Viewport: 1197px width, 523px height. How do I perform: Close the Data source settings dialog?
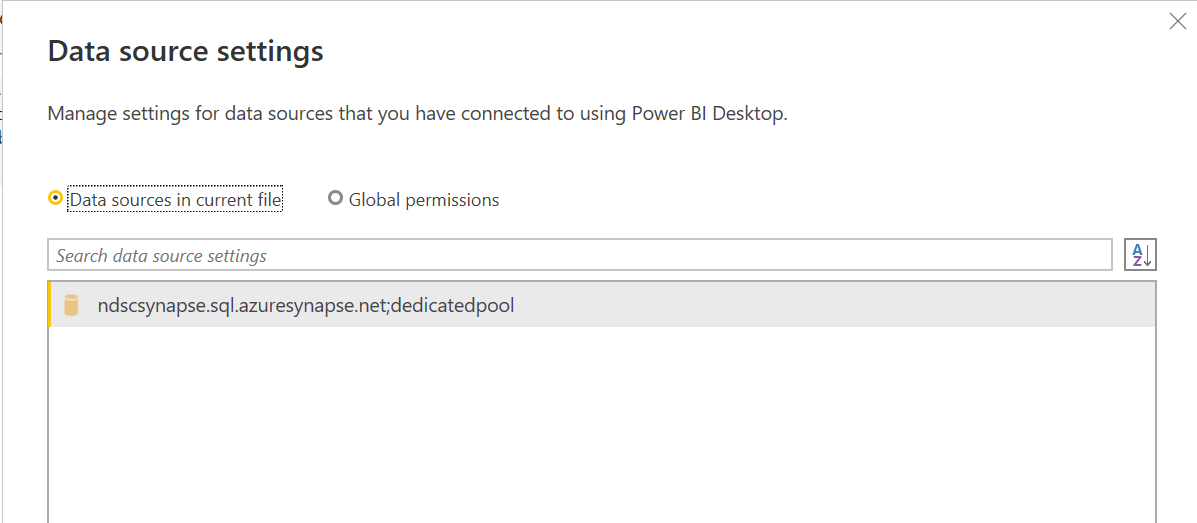[x=1178, y=21]
